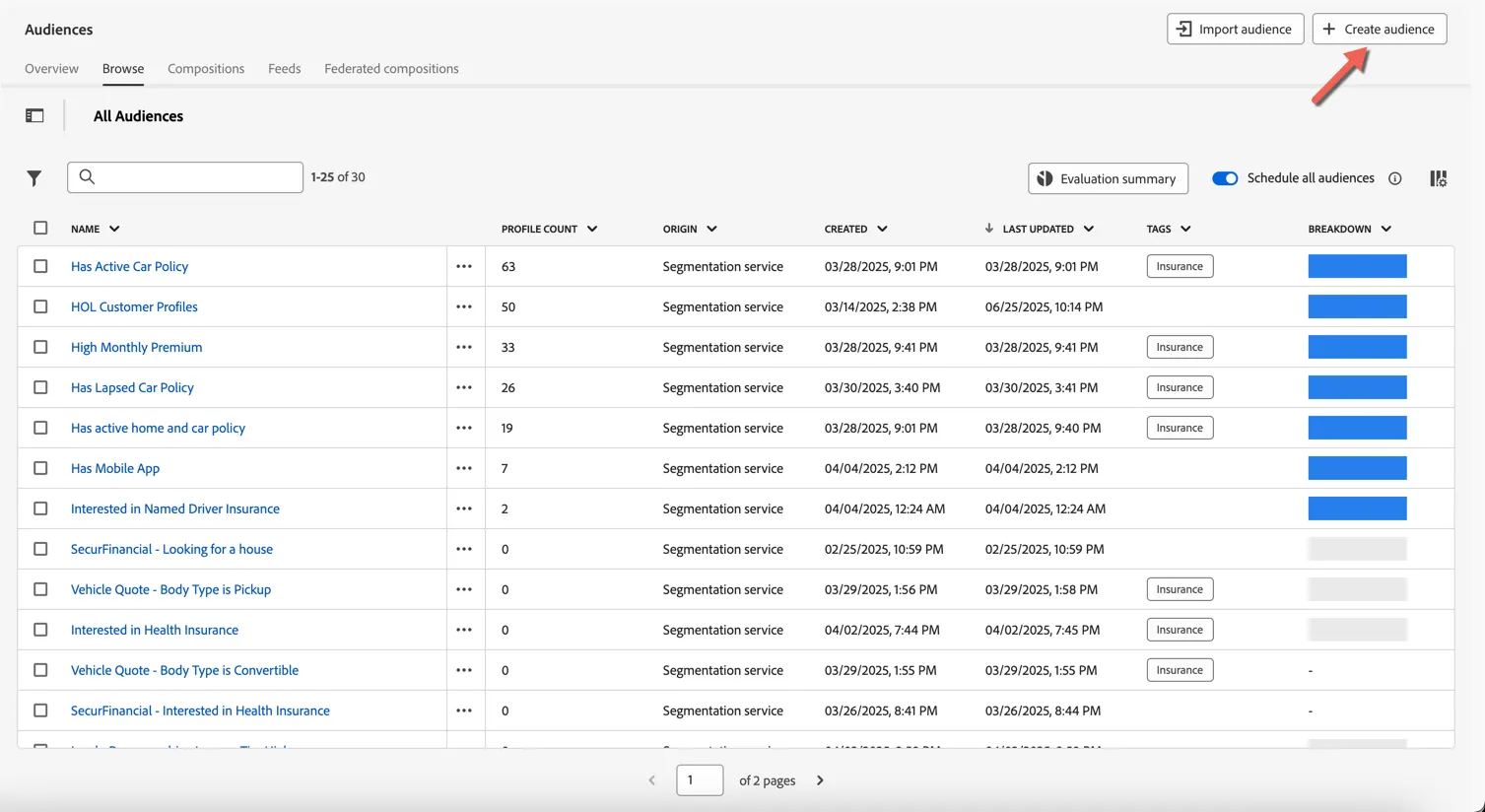Click the audience search field
This screenshot has width=1485, height=812.
pos(185,177)
